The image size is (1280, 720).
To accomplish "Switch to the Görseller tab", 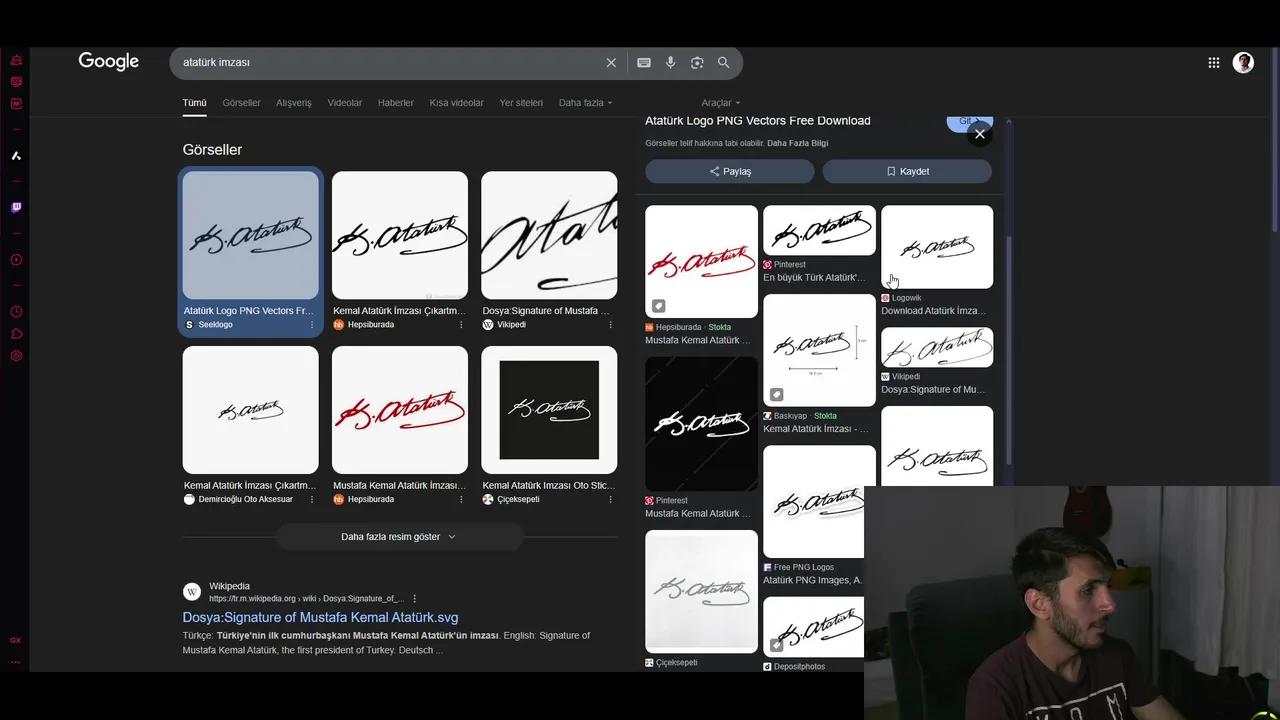I will [241, 103].
